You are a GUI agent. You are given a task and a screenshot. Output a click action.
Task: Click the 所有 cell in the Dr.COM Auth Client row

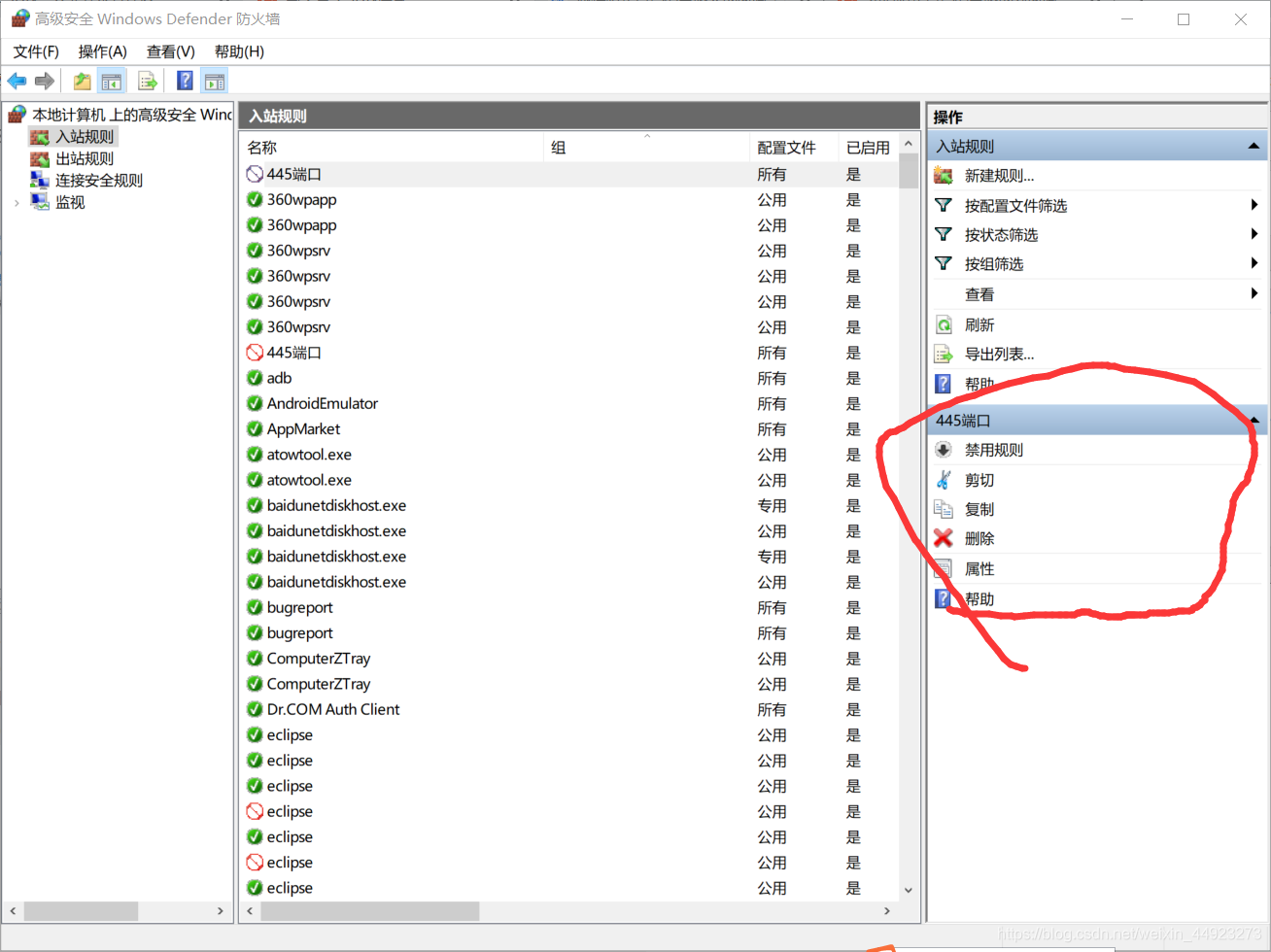[x=772, y=709]
